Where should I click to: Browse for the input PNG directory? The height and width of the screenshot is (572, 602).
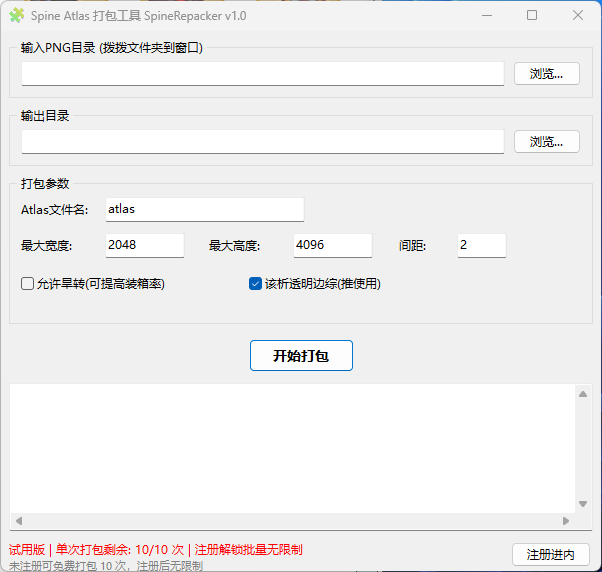click(547, 74)
